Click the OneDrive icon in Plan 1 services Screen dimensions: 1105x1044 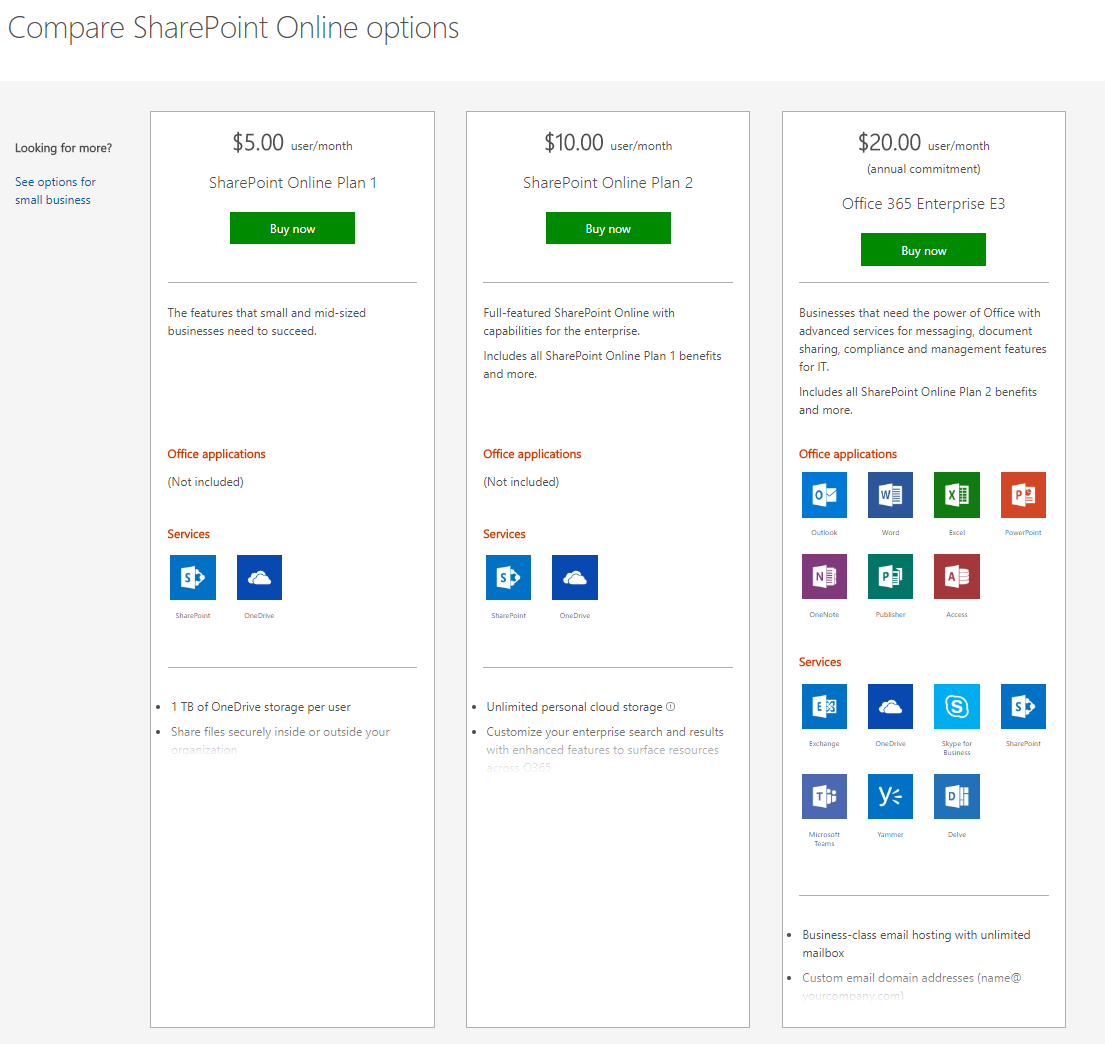(x=259, y=577)
